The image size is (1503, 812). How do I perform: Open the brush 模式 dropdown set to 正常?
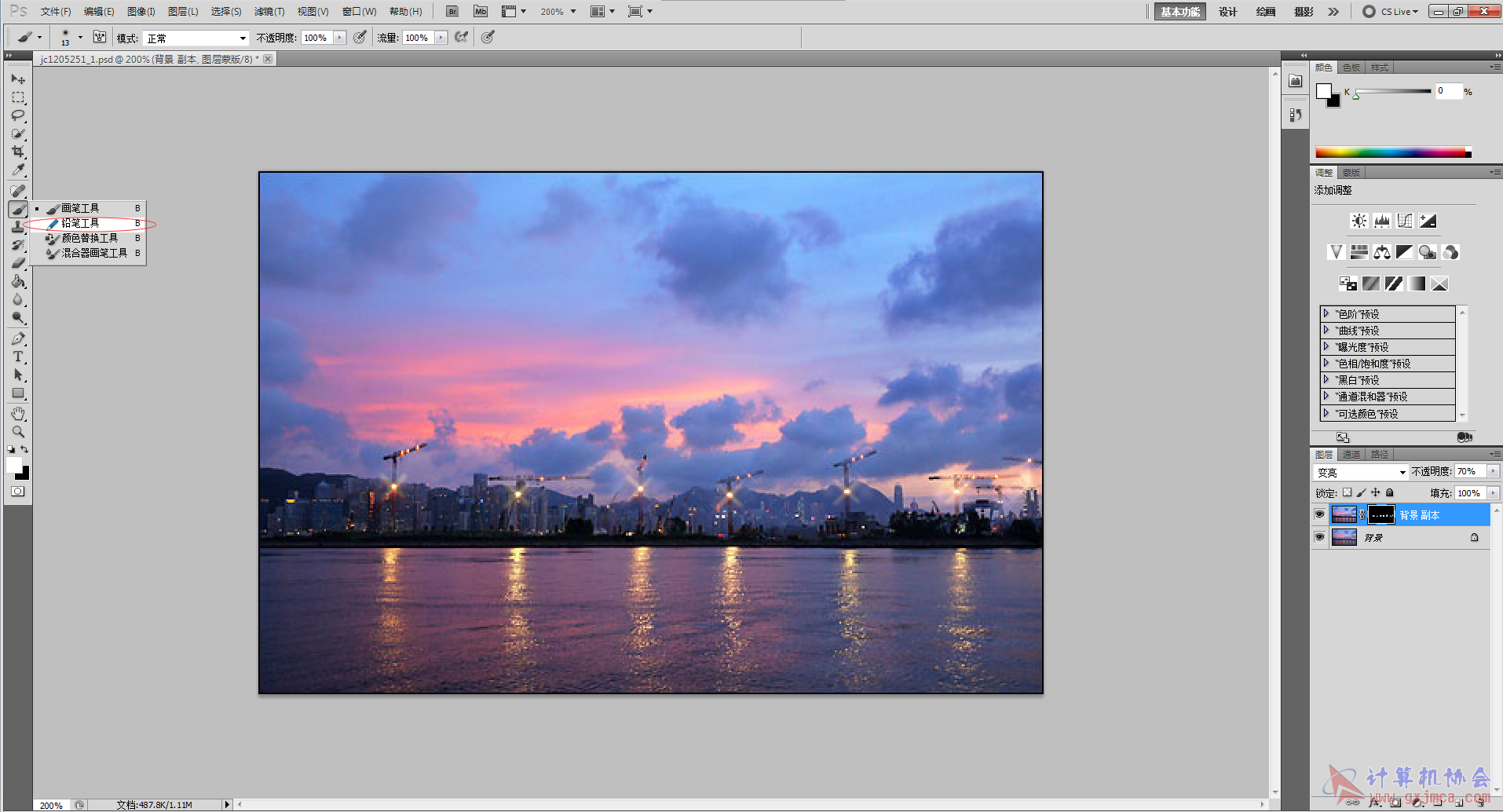(x=196, y=38)
